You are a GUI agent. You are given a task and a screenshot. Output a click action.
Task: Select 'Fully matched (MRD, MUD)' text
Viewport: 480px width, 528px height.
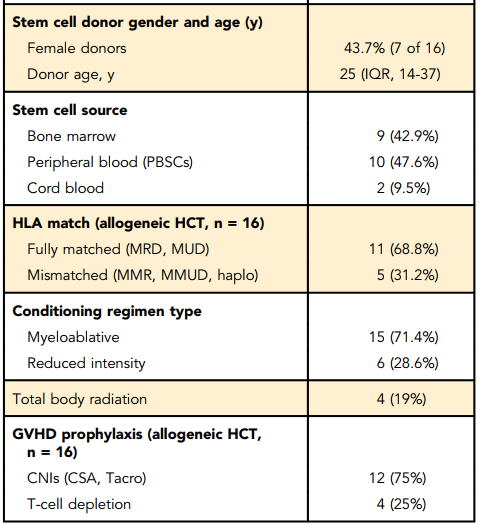pos(118,250)
